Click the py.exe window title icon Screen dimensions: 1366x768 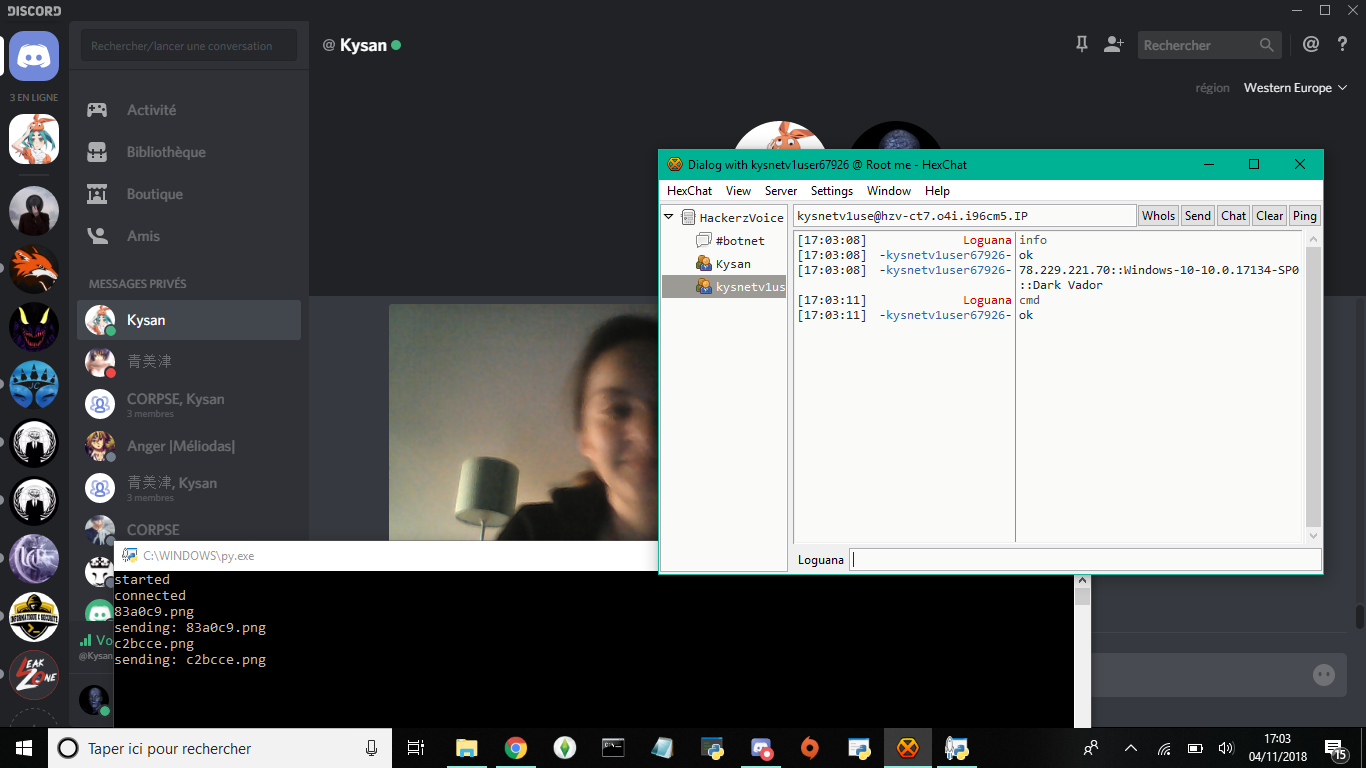point(130,555)
